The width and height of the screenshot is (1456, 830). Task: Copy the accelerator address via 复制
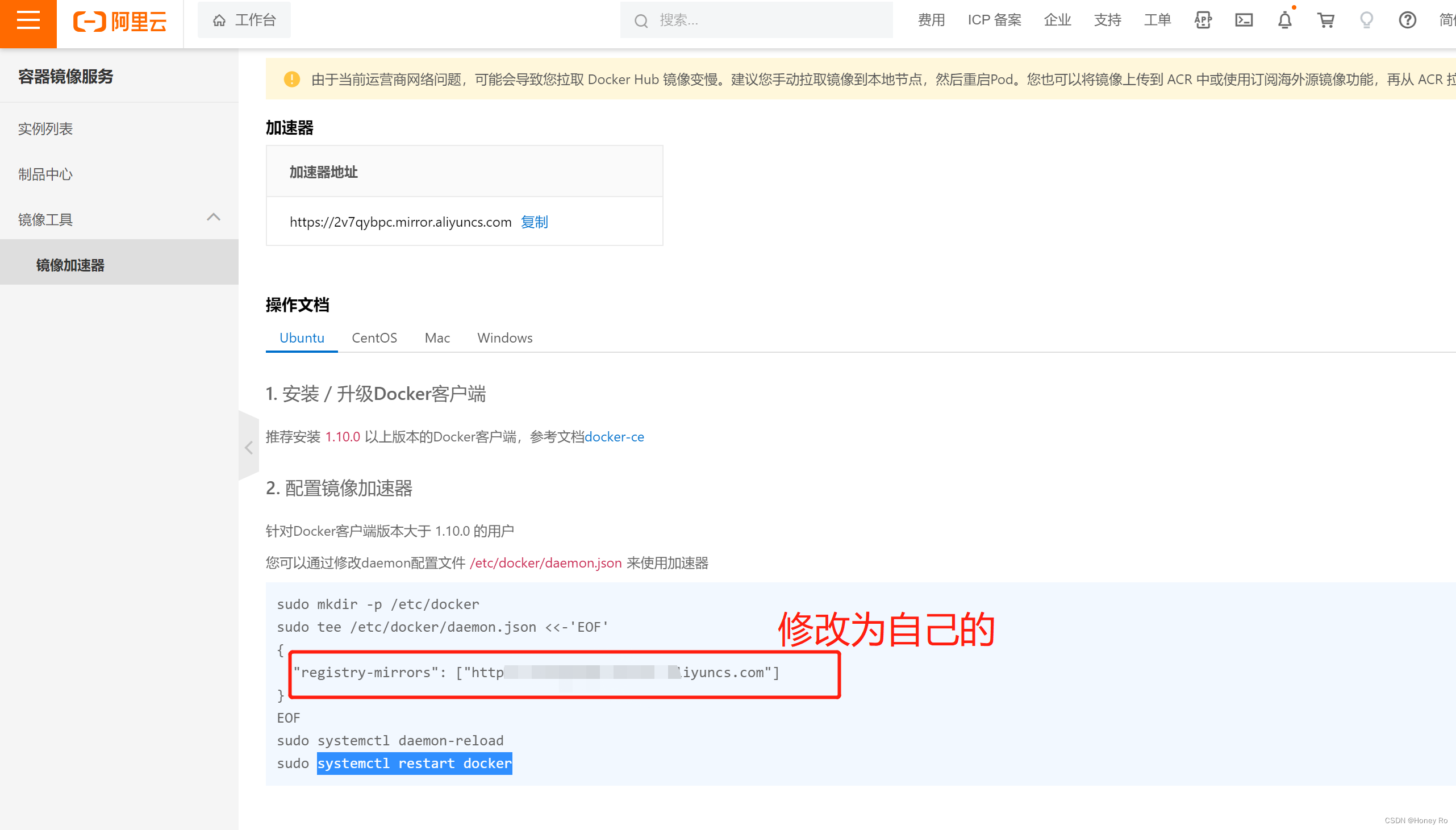click(x=533, y=222)
